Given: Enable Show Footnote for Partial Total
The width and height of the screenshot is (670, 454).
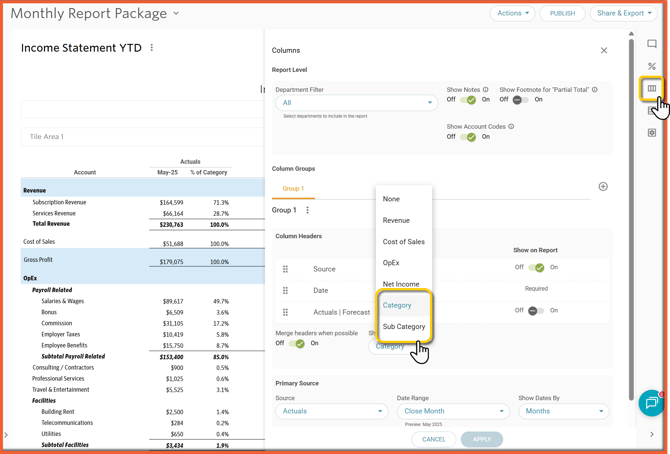Looking at the screenshot, I should click(520, 100).
